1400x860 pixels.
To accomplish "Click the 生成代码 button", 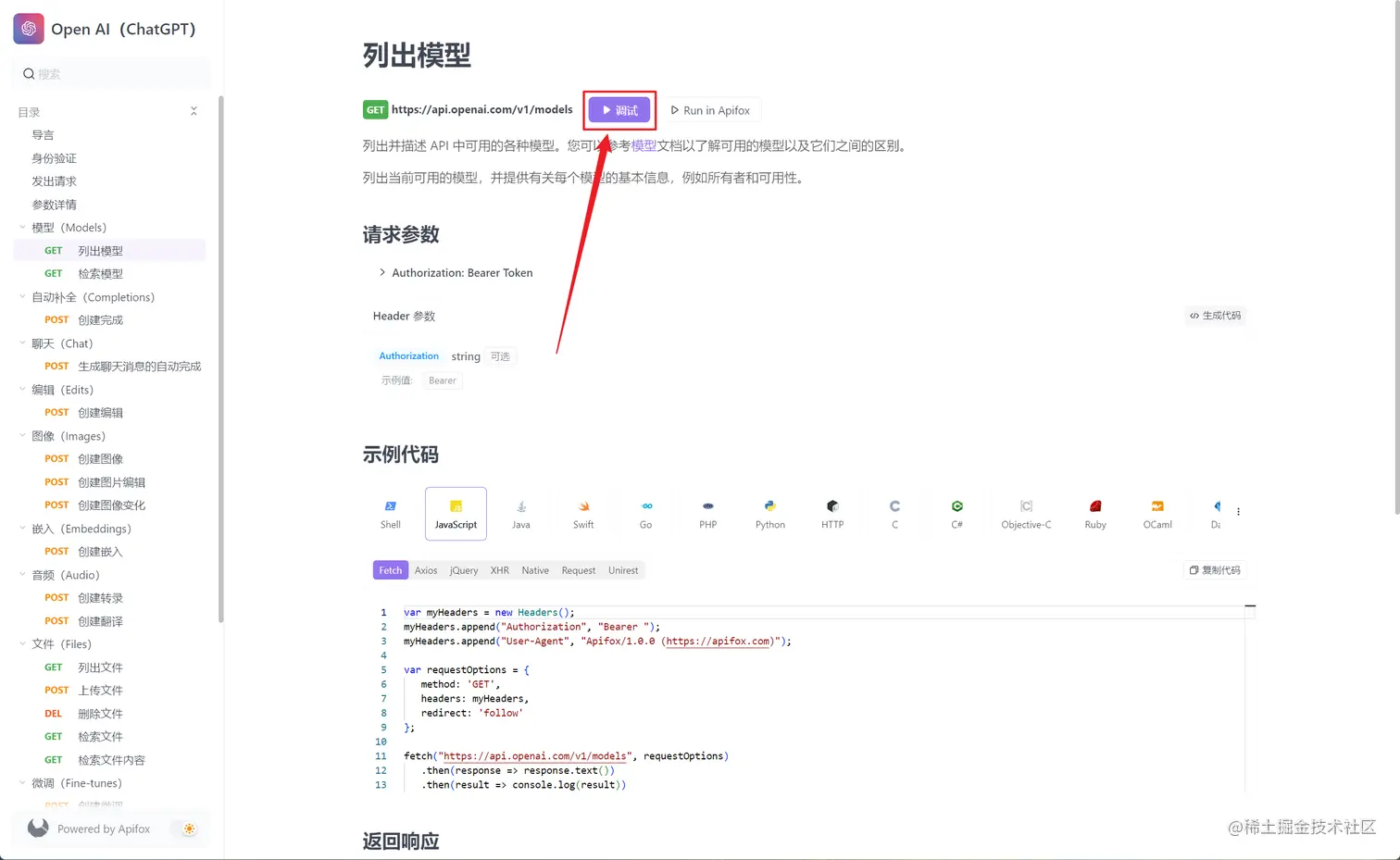I will 1216,316.
